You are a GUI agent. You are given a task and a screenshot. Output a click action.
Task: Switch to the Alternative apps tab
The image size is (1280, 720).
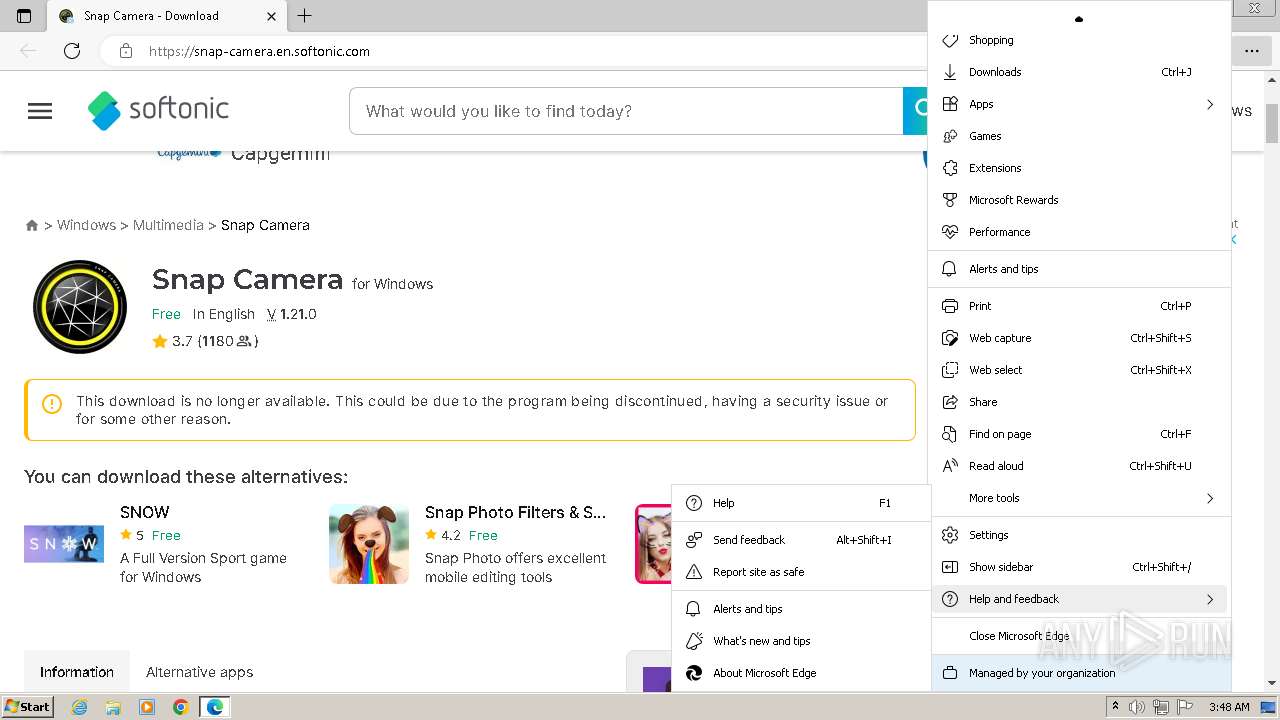pyautogui.click(x=199, y=672)
